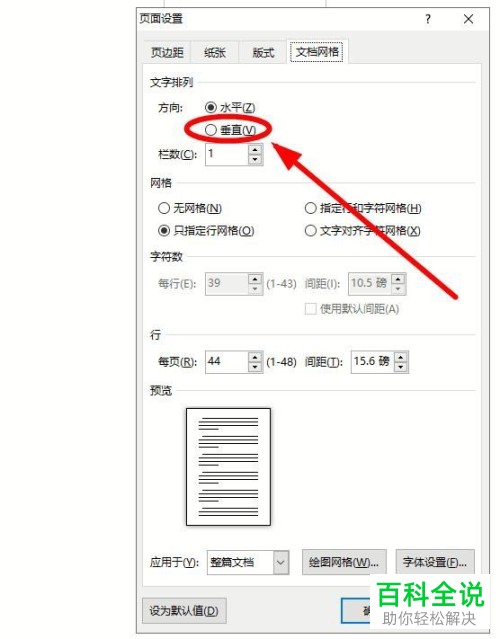
Task: Close the 页面设置 dialog
Action: pos(469,19)
